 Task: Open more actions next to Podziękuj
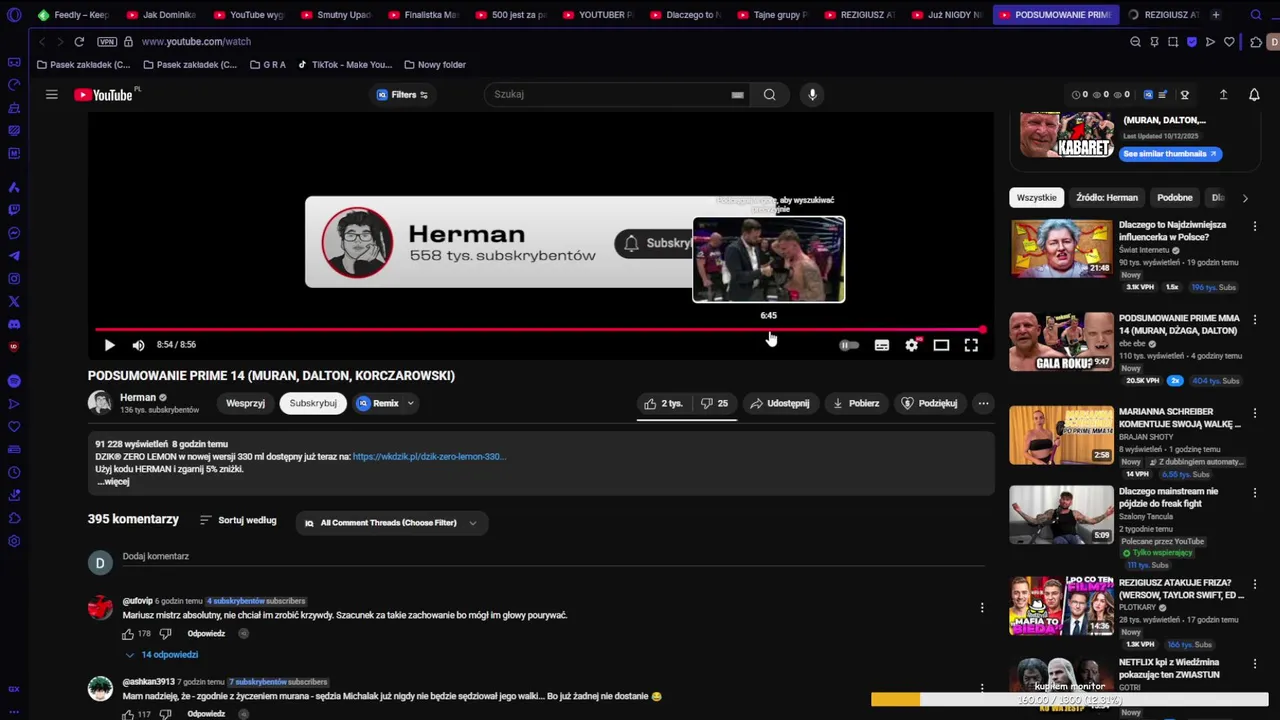[983, 403]
